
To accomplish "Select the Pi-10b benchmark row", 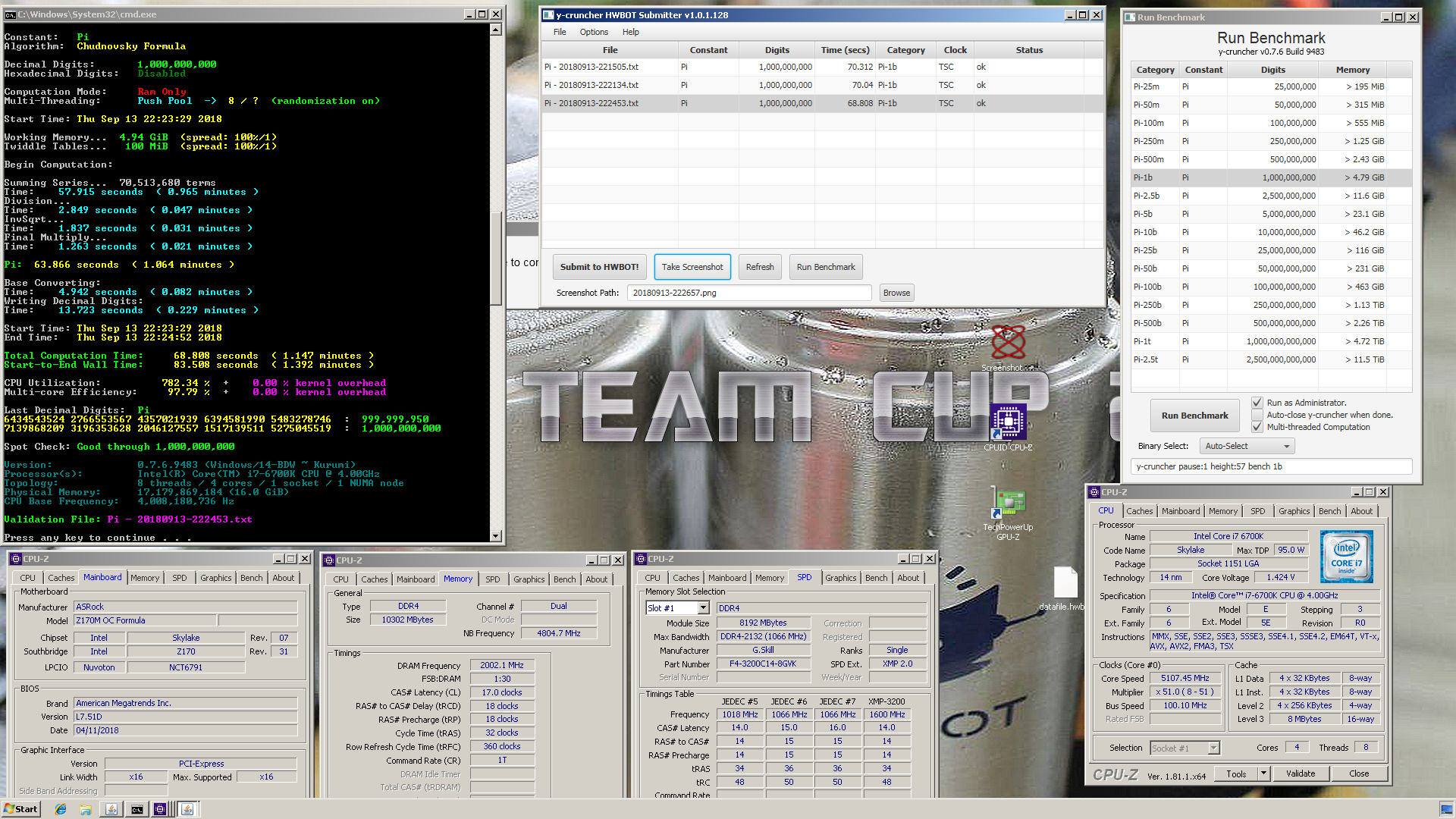I will pos(1271,232).
